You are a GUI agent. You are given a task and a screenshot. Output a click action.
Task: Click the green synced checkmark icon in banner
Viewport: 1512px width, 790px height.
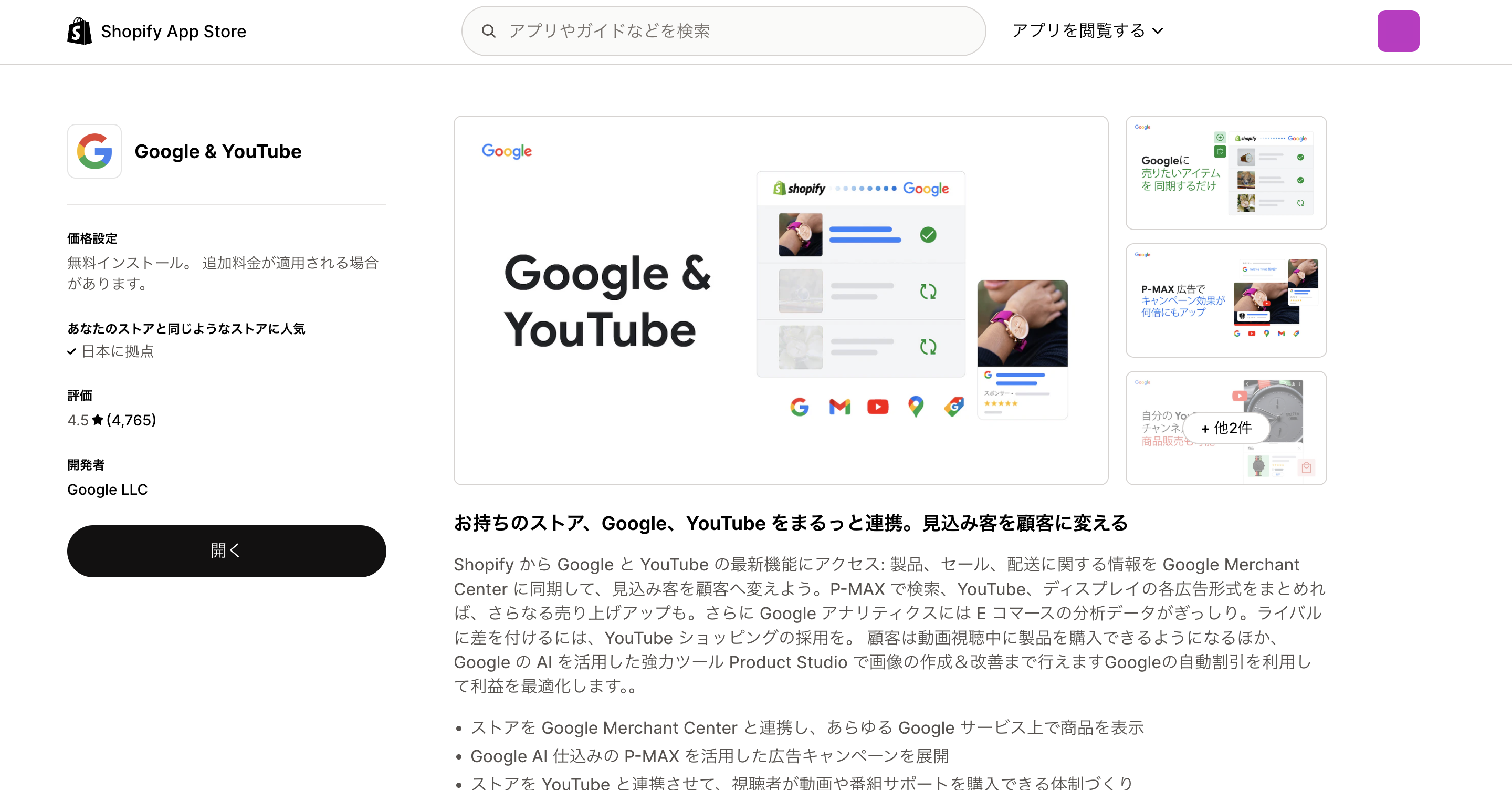(x=928, y=235)
